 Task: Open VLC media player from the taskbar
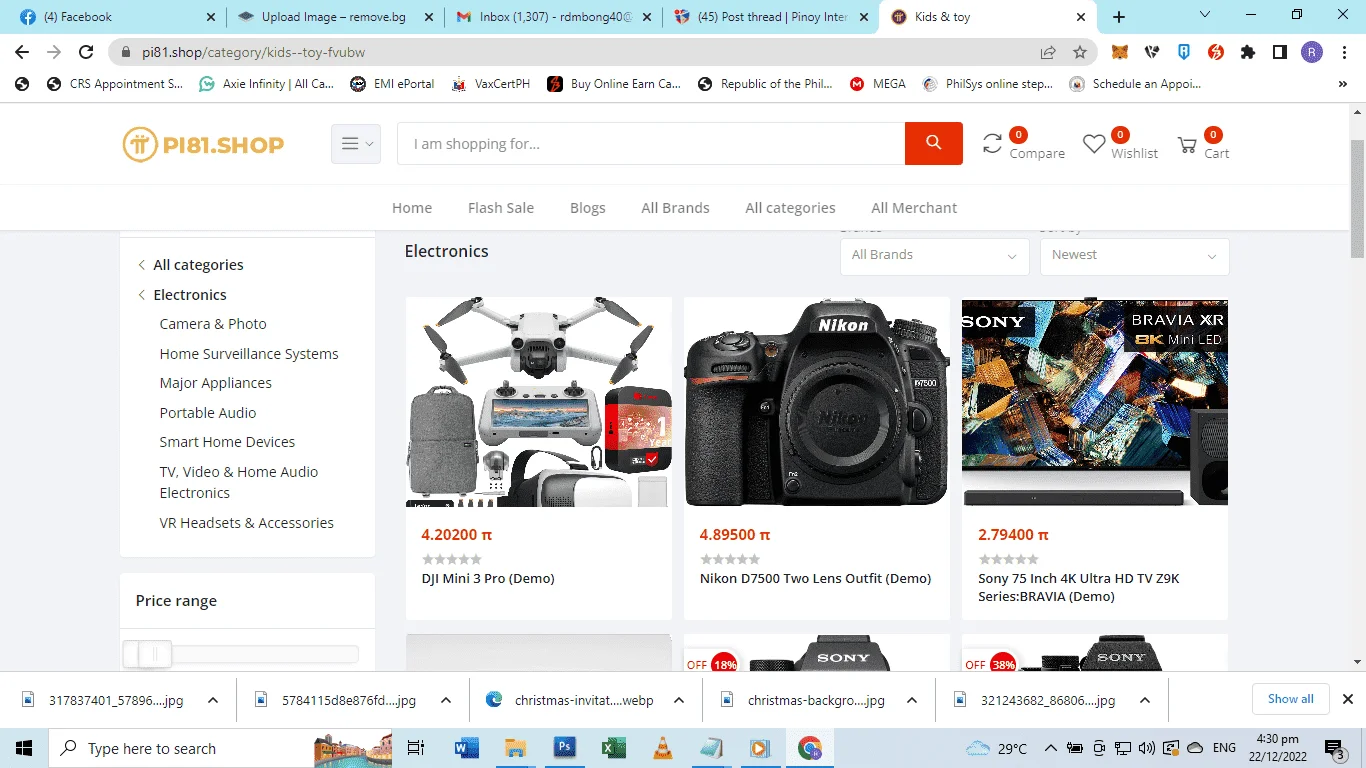point(662,748)
